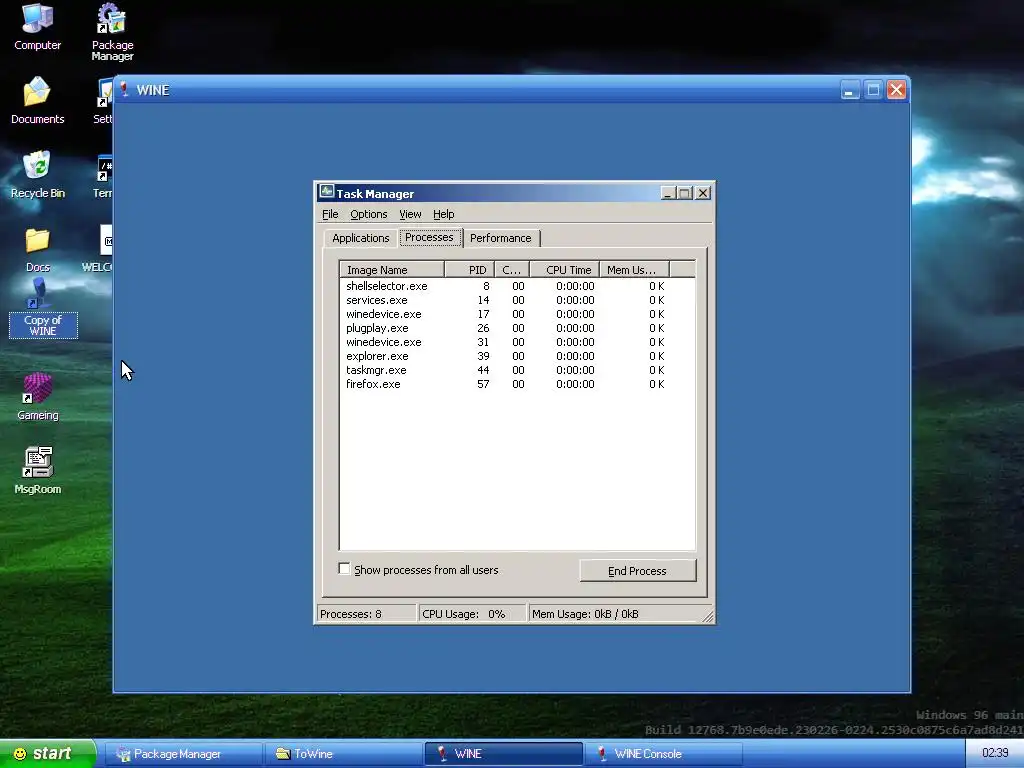Screen dimensions: 1024x768
Task: Click the CPU Usage status bar entry
Action: [472, 614]
